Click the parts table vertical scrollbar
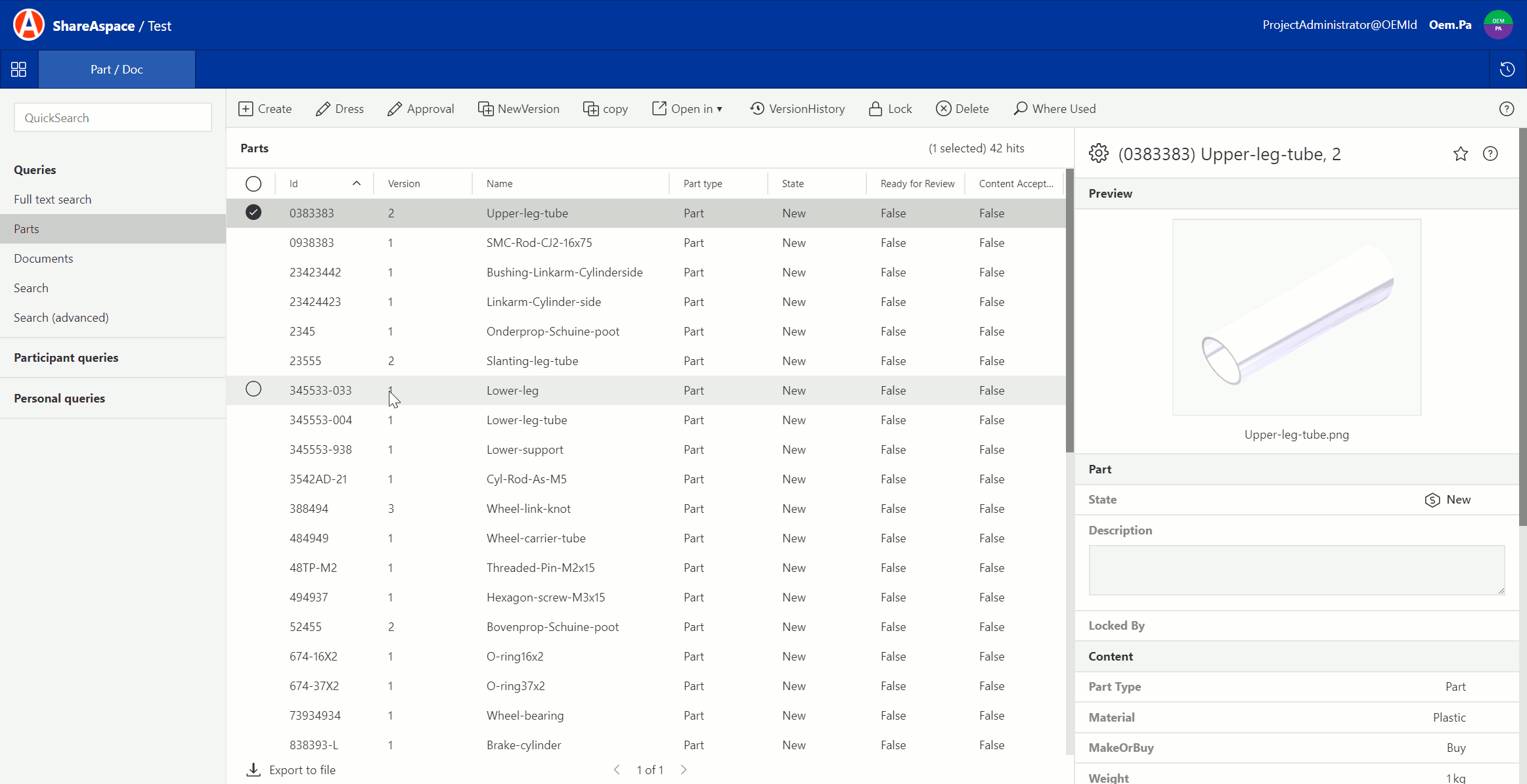This screenshot has height=784, width=1527. 1070,311
